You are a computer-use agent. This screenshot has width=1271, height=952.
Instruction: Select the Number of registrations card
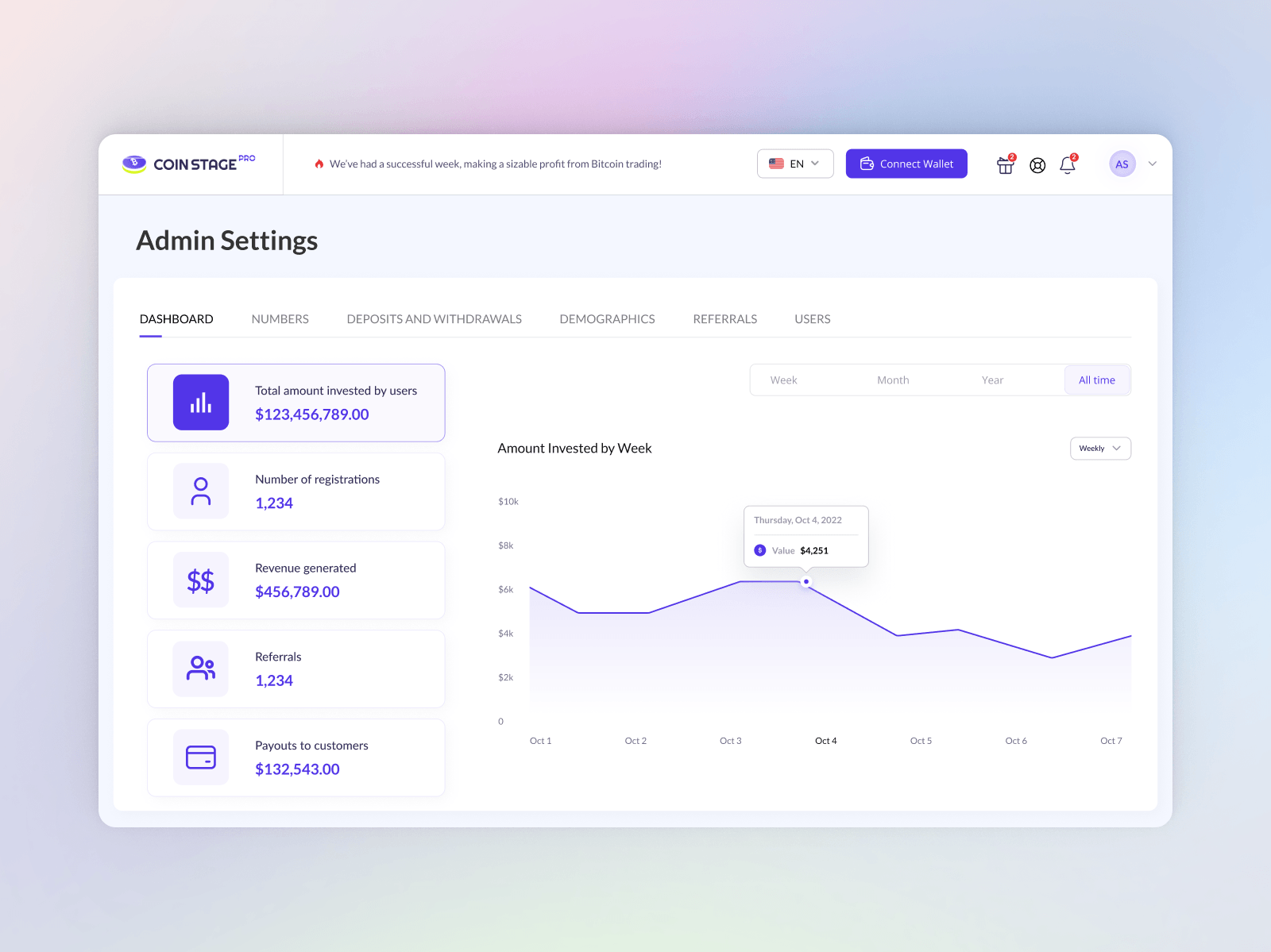[x=296, y=491]
